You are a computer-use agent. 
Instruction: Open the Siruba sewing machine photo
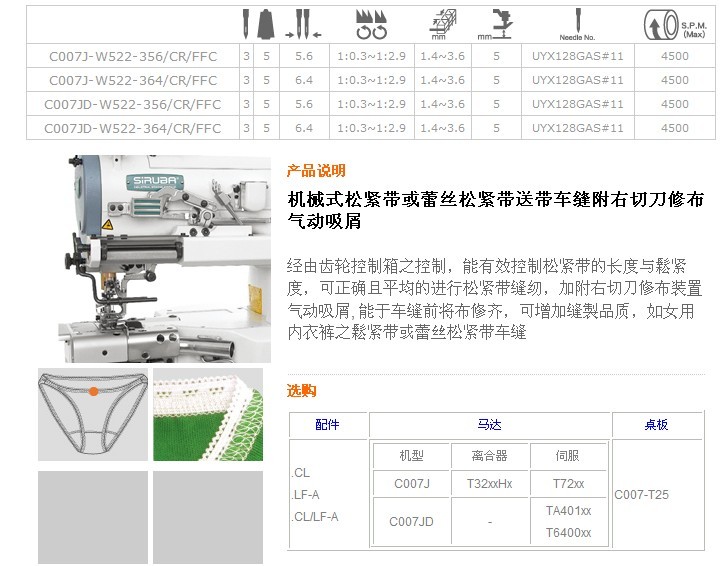point(153,258)
